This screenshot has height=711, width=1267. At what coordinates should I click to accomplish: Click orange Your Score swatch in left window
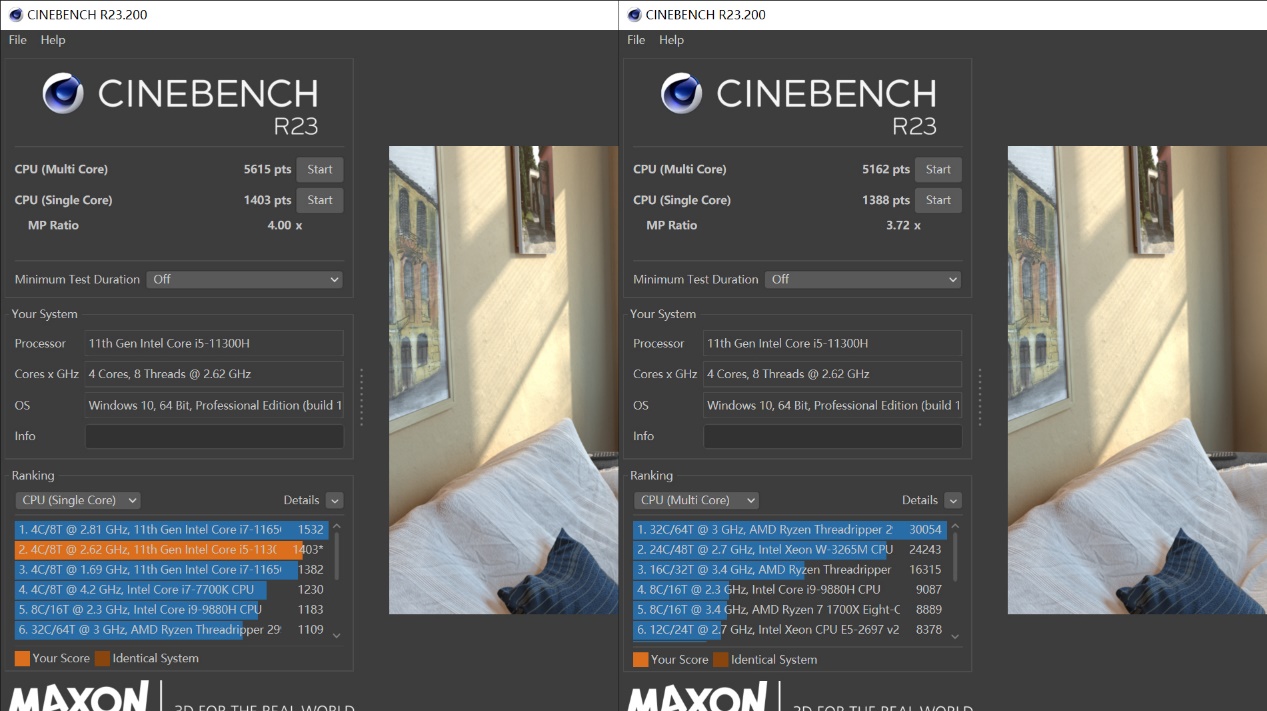tap(22, 658)
